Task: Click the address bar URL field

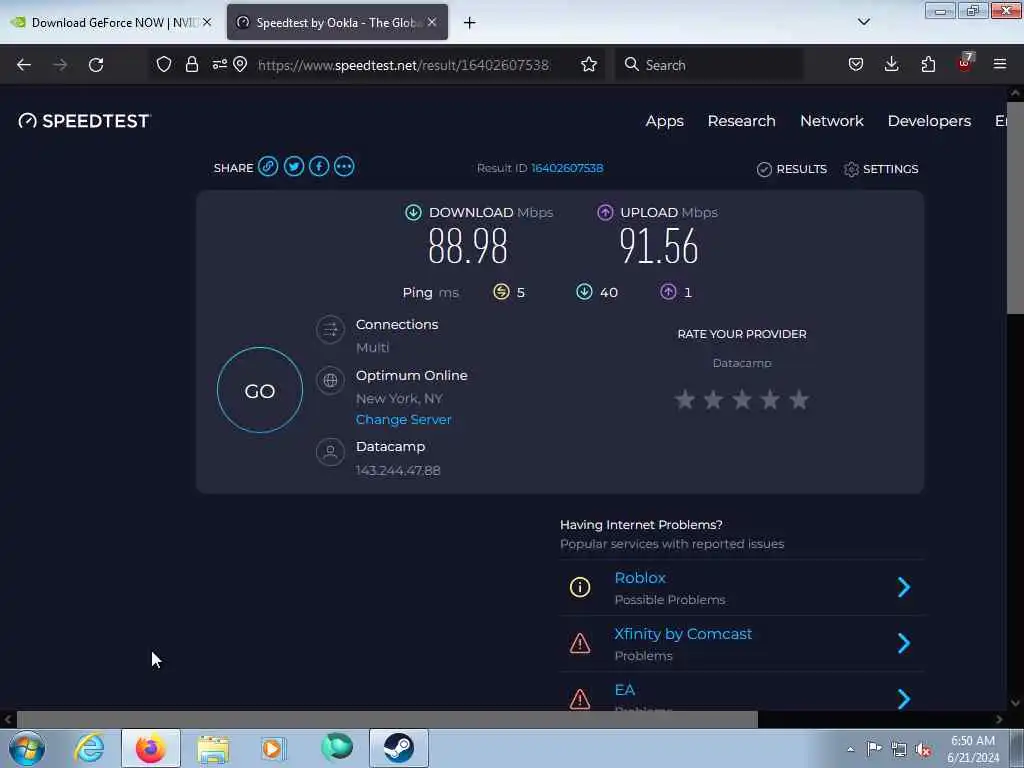Action: 403,65
